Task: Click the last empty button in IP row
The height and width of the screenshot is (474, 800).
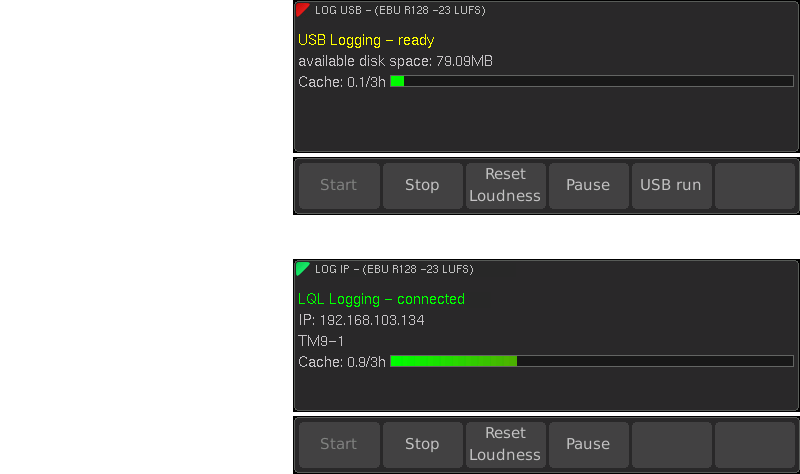Action: pyautogui.click(x=755, y=445)
